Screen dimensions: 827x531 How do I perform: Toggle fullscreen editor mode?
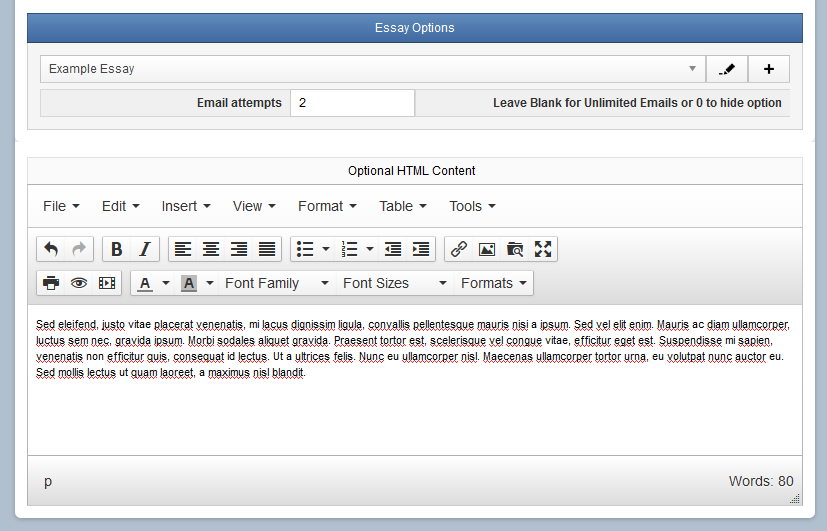(x=543, y=249)
